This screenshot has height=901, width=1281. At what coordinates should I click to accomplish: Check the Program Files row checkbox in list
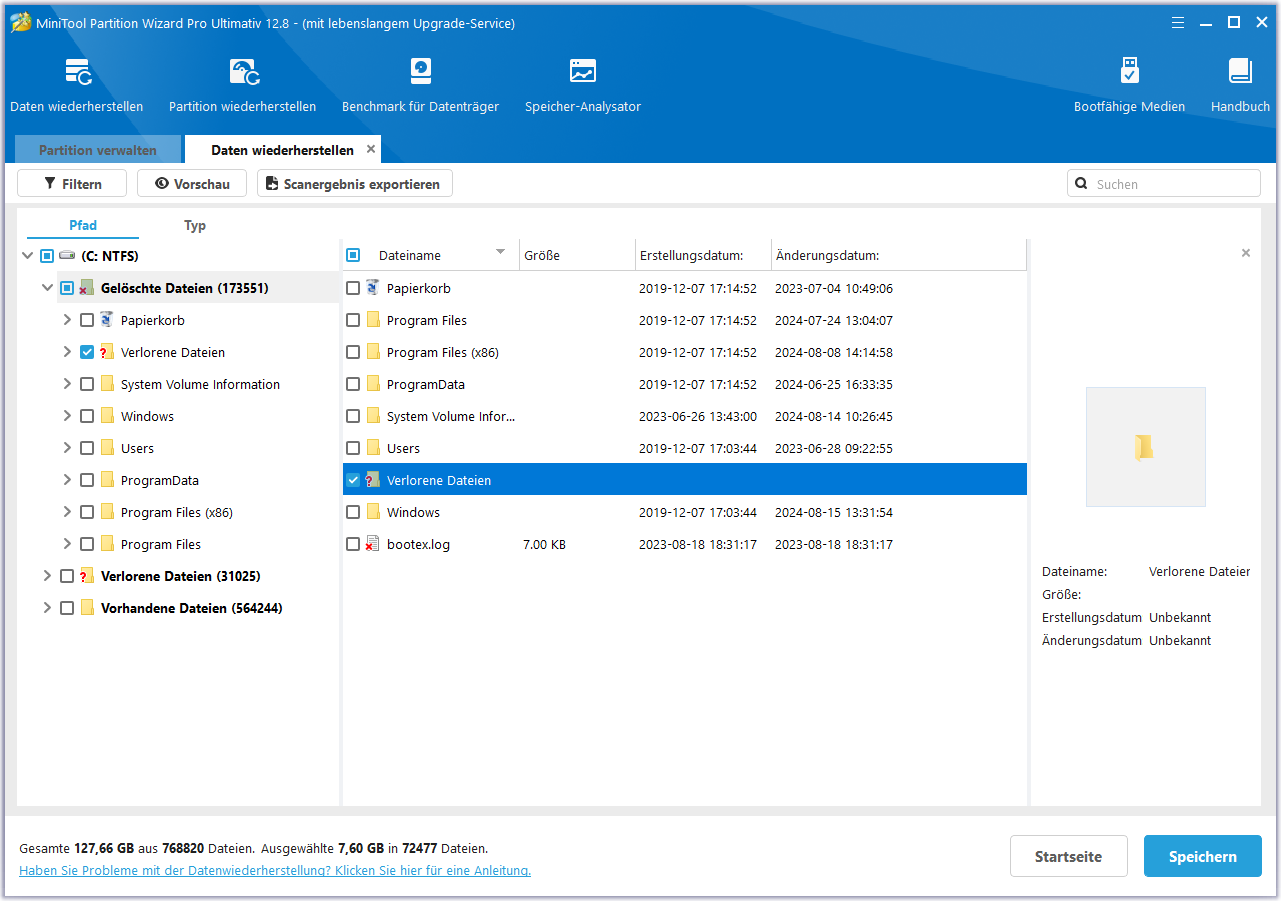[353, 320]
